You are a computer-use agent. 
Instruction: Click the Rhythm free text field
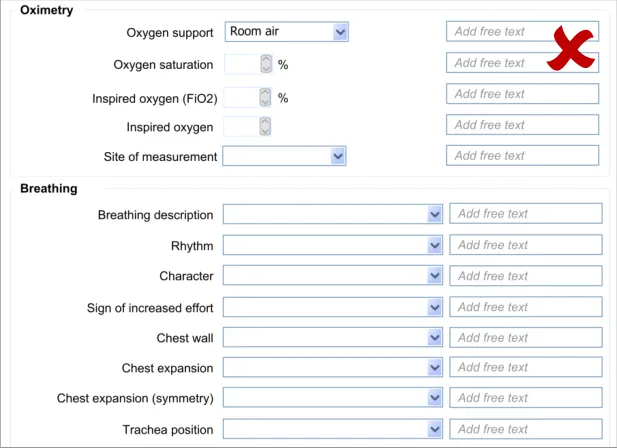click(x=526, y=245)
